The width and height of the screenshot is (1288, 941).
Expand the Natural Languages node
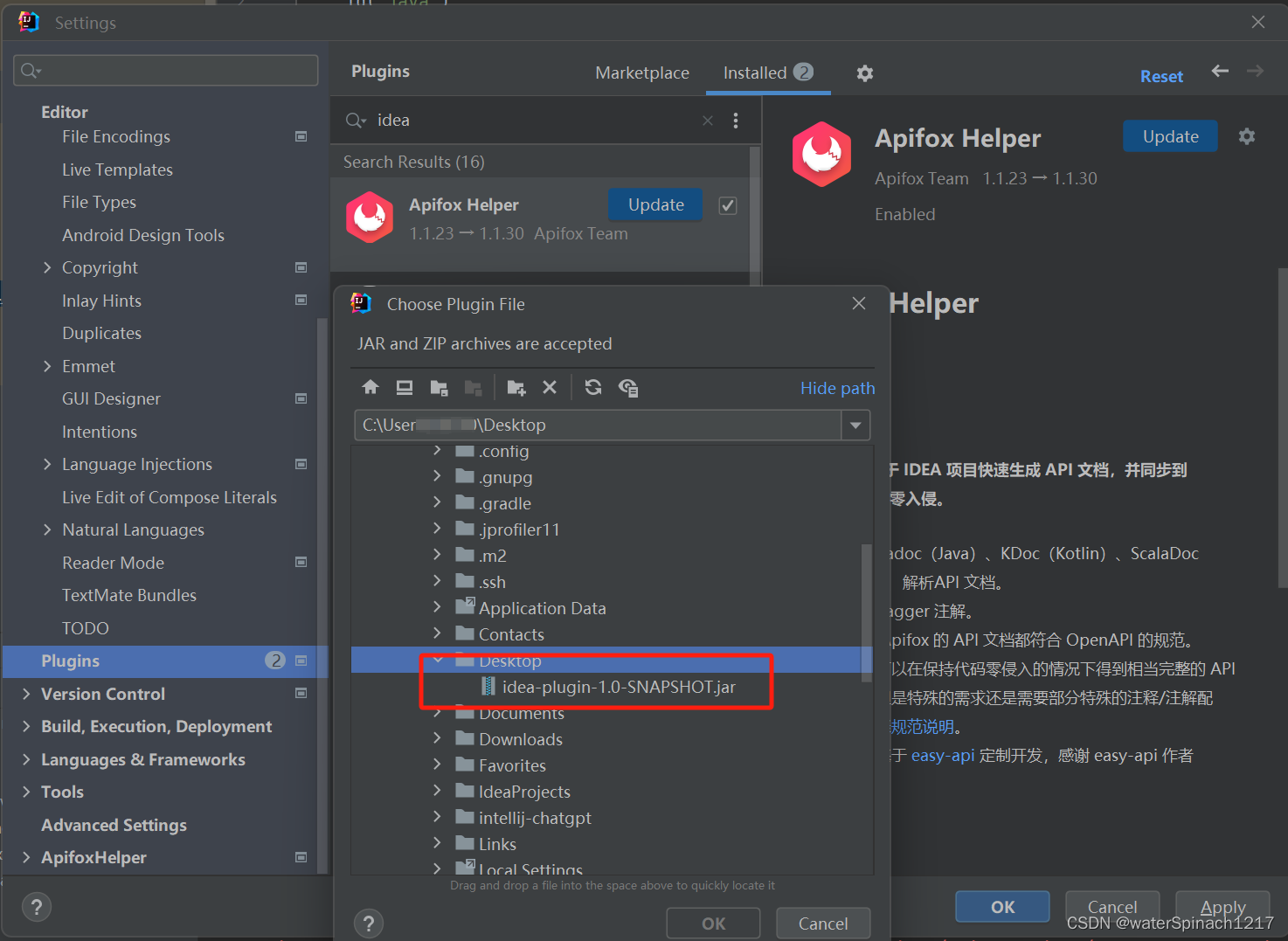pos(47,529)
